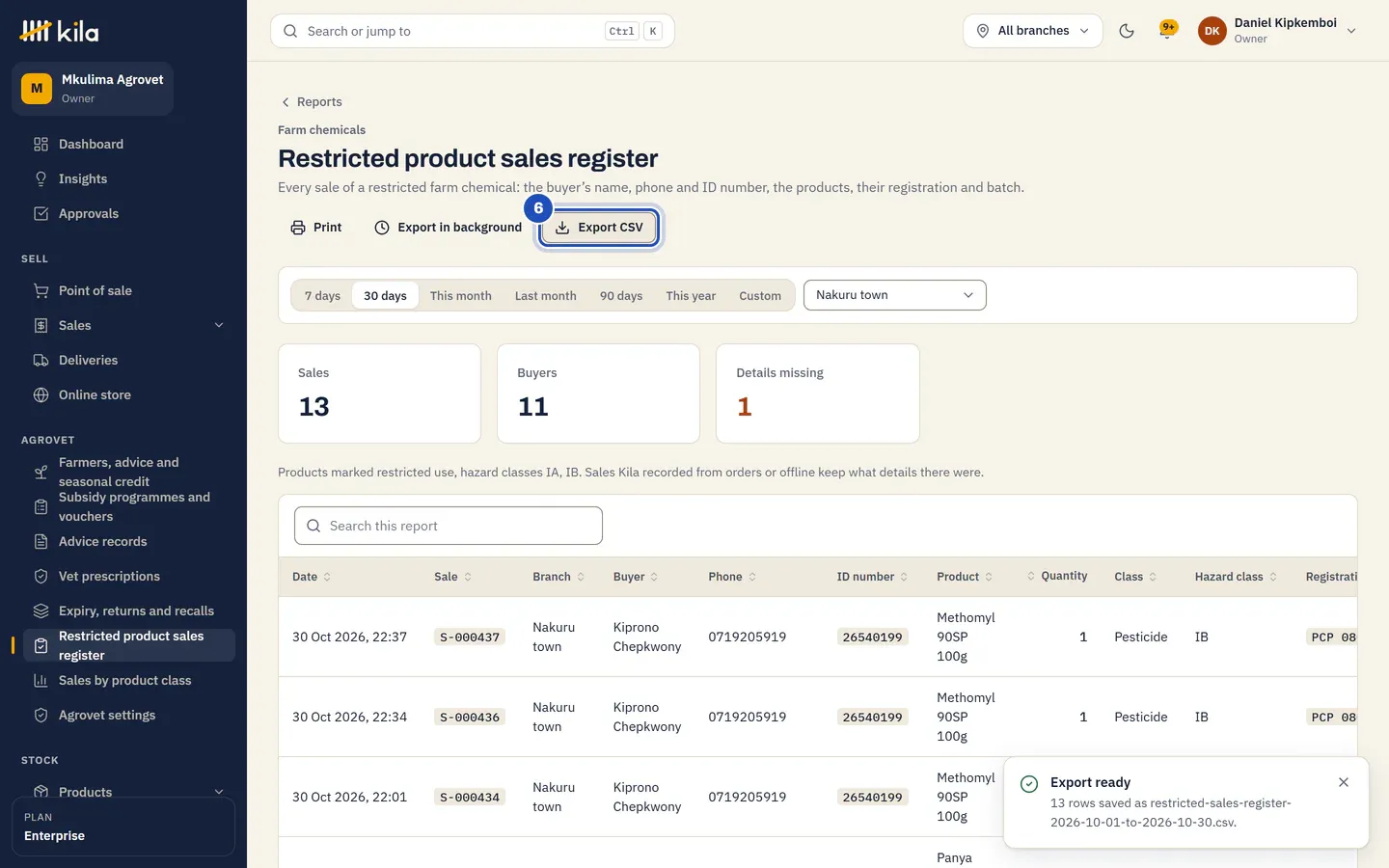1389x868 pixels.
Task: Sort table by Product column
Action: click(x=965, y=577)
